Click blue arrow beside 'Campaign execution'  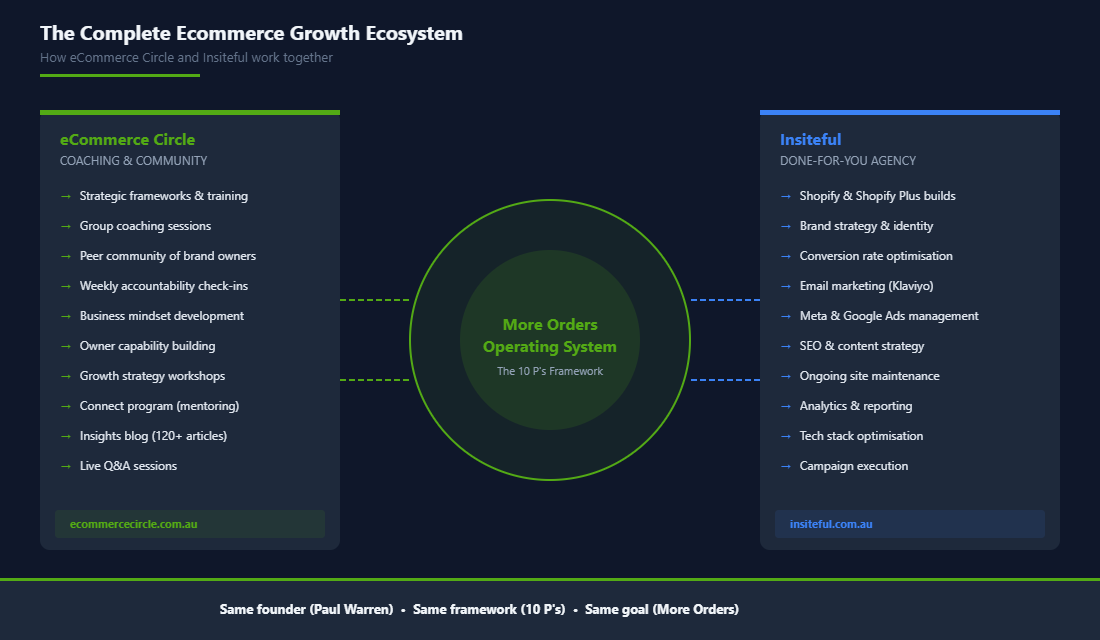786,467
